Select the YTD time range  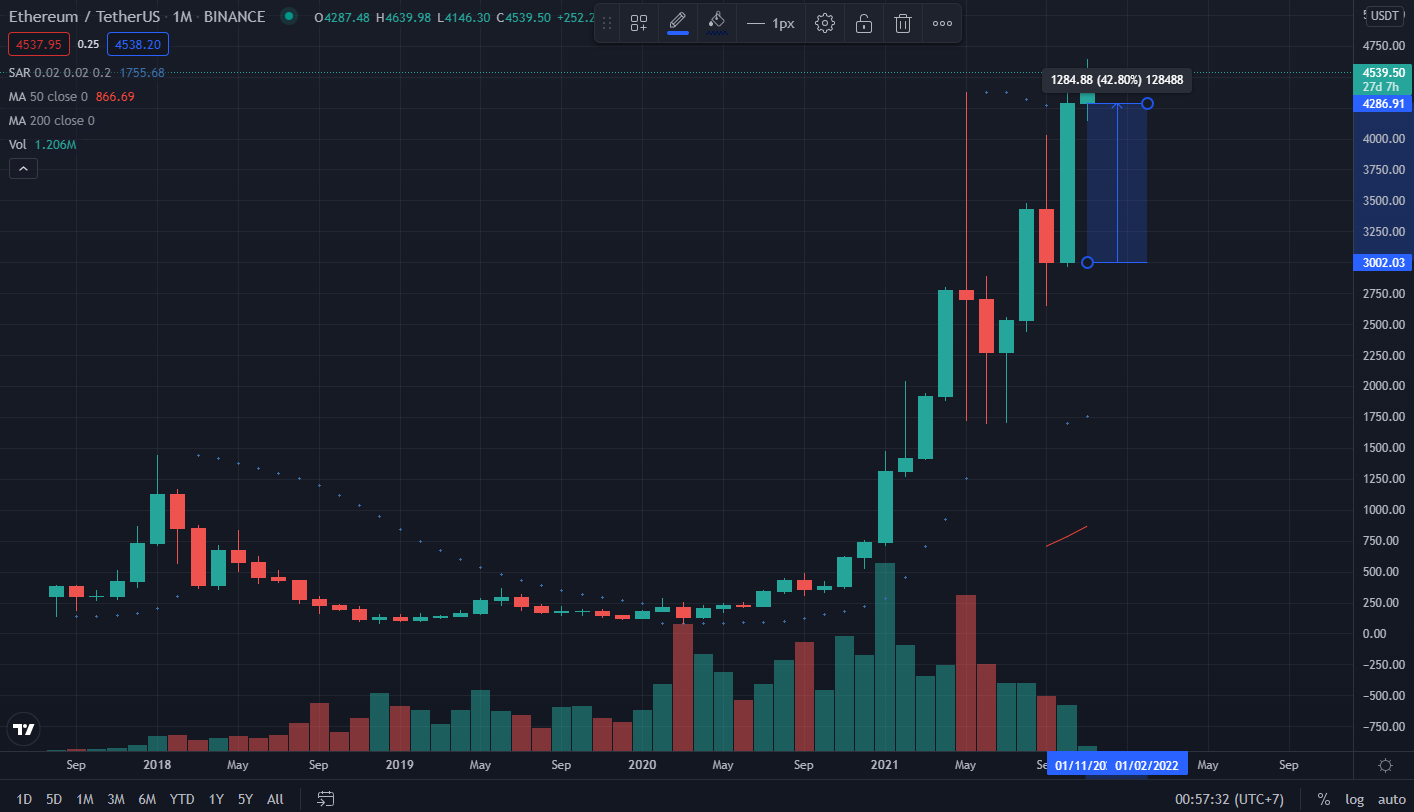click(182, 799)
